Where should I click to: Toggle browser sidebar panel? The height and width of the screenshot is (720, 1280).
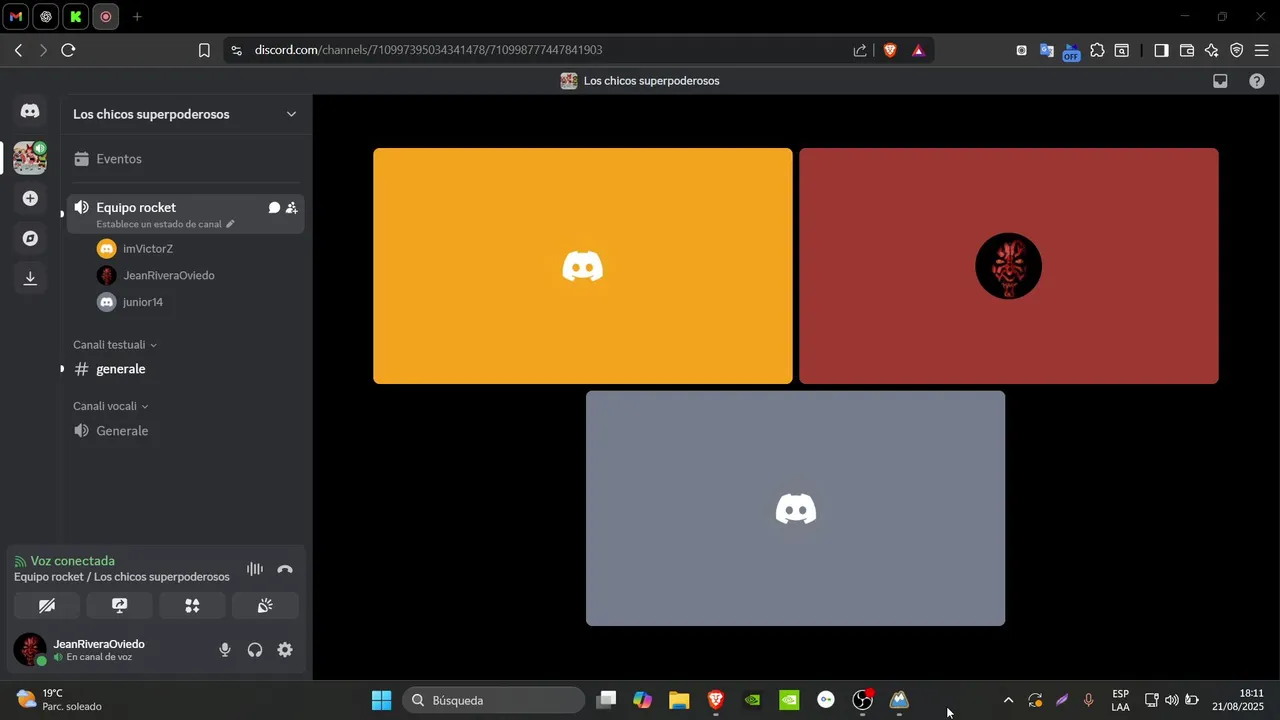[1161, 50]
